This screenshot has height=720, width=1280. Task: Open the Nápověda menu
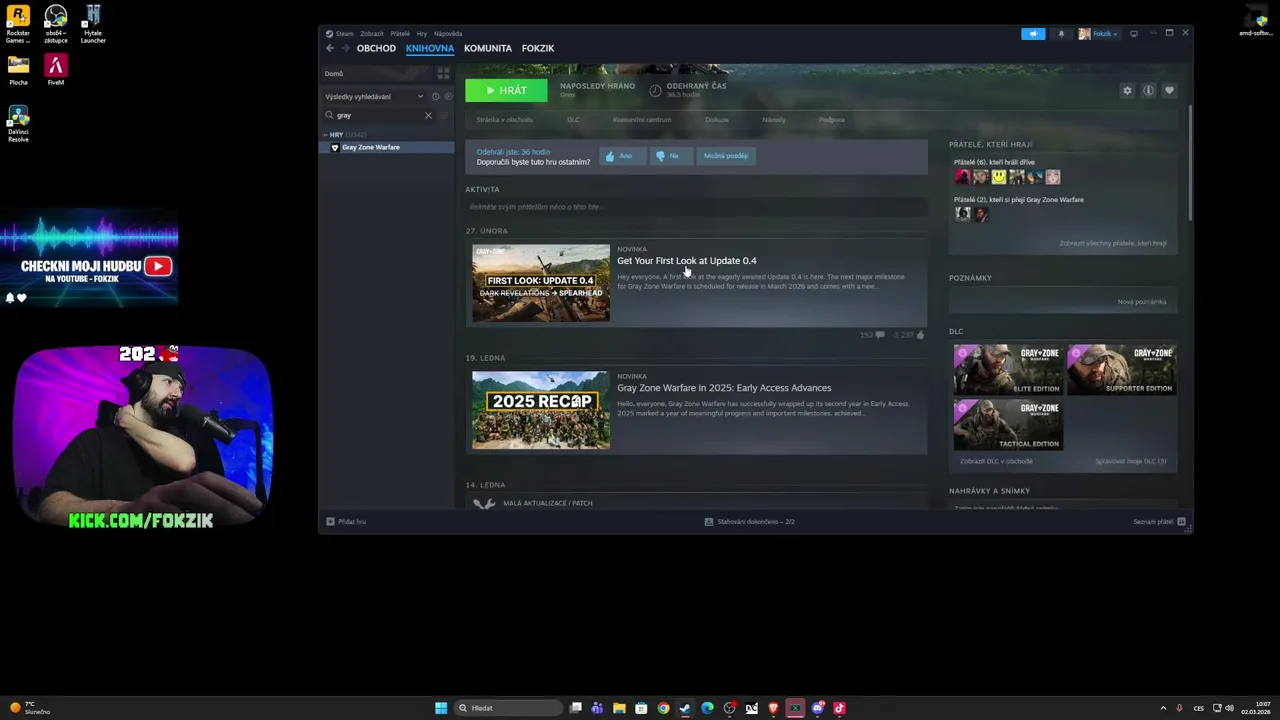click(448, 33)
